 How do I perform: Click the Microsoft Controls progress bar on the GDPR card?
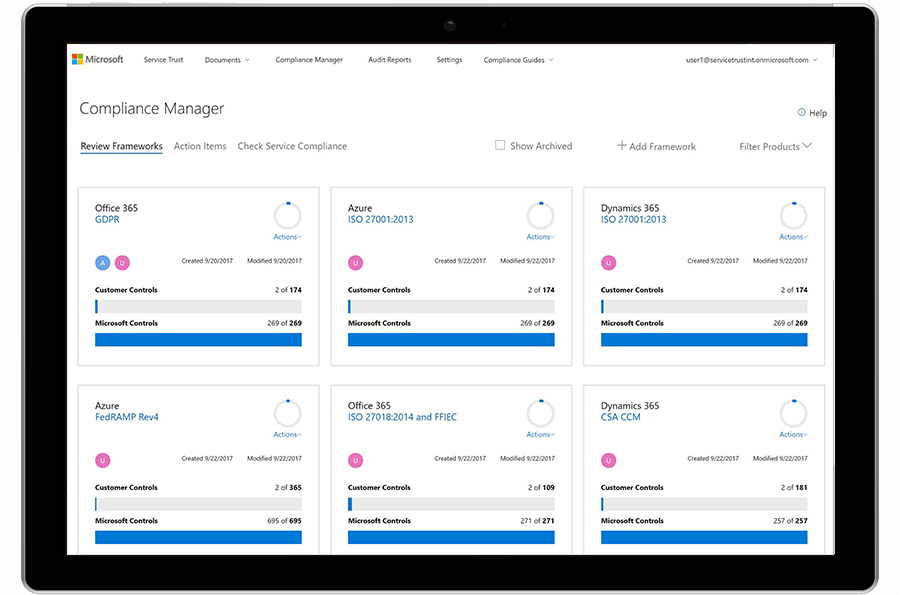[197, 339]
